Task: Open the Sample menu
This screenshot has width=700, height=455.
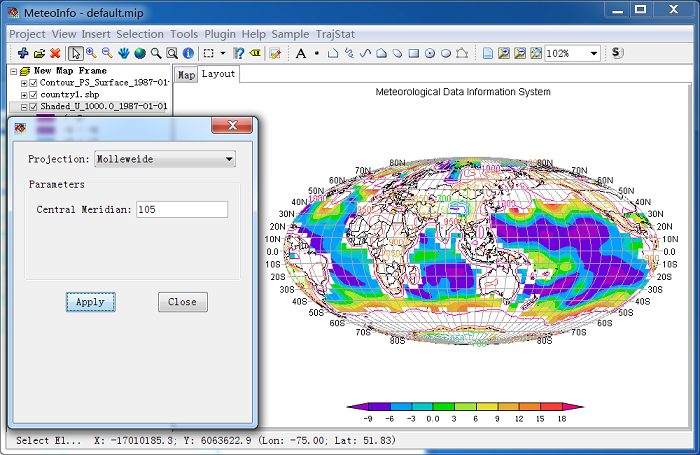Action: point(290,34)
